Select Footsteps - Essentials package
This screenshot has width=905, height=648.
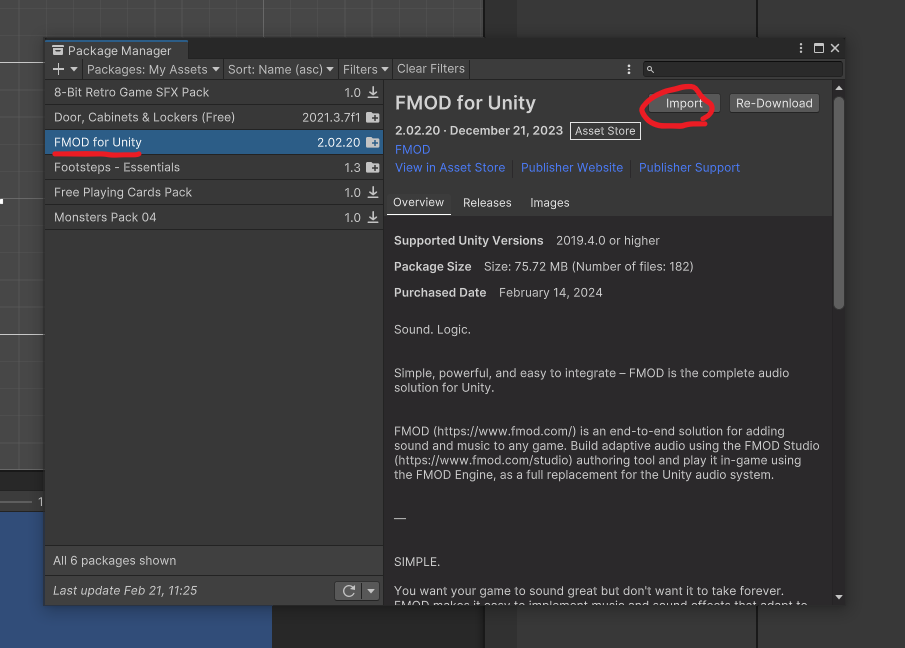point(214,167)
